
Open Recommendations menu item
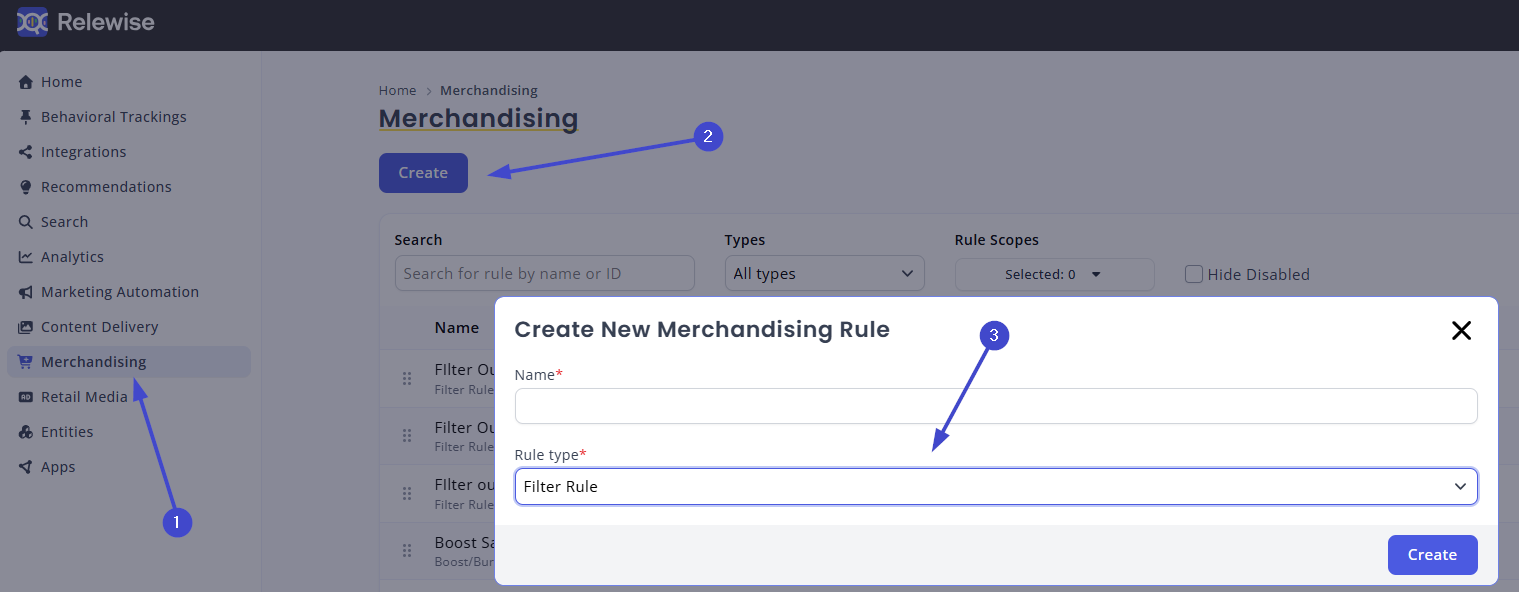coord(129,187)
